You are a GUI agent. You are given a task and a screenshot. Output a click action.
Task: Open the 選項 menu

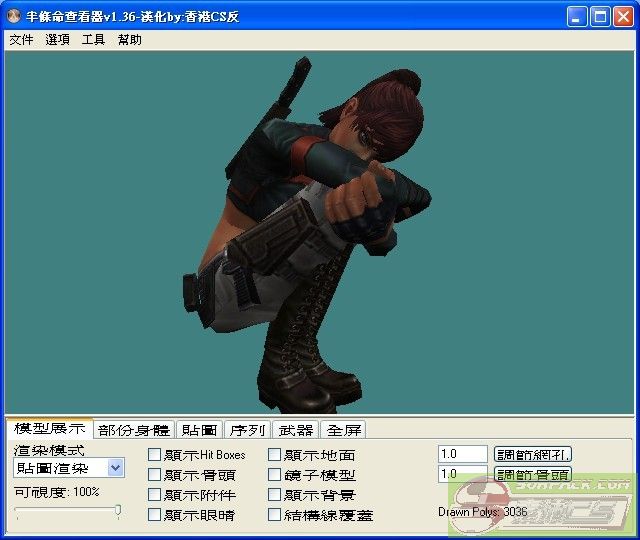(x=57, y=40)
